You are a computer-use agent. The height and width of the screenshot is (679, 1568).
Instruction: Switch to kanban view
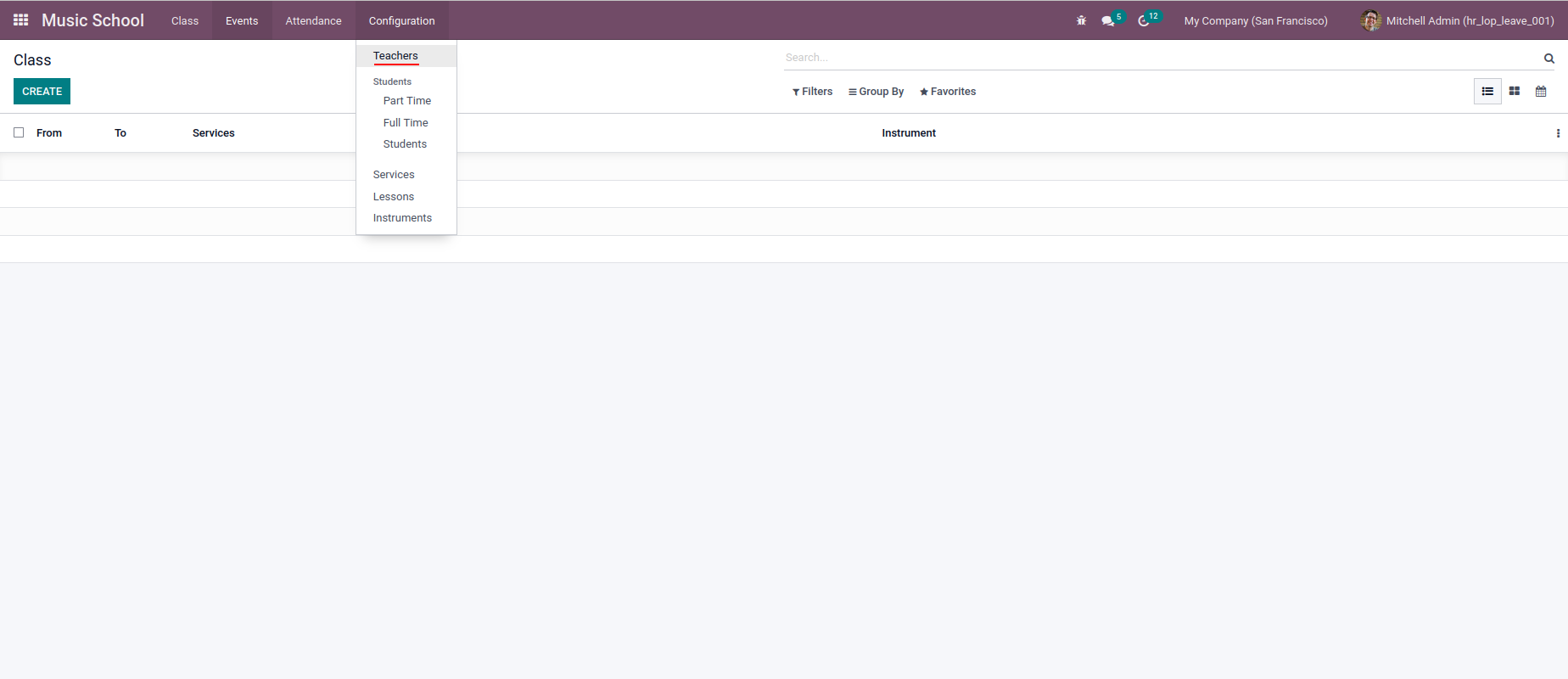[x=1515, y=91]
